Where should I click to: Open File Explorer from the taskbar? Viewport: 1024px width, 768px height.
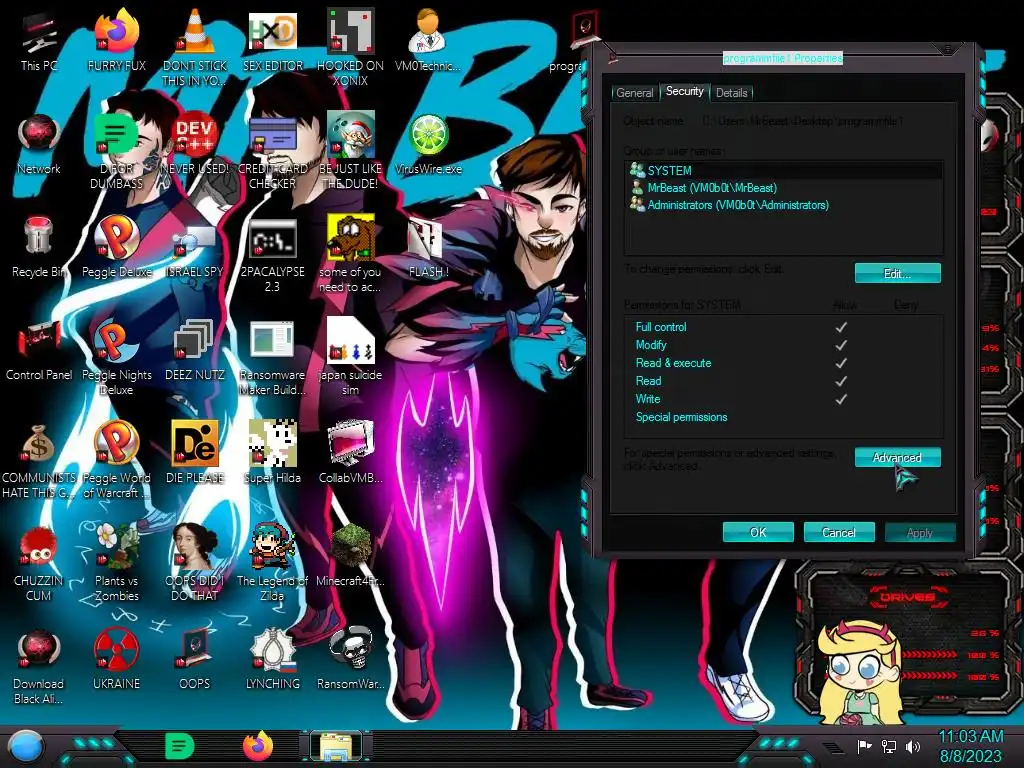335,748
